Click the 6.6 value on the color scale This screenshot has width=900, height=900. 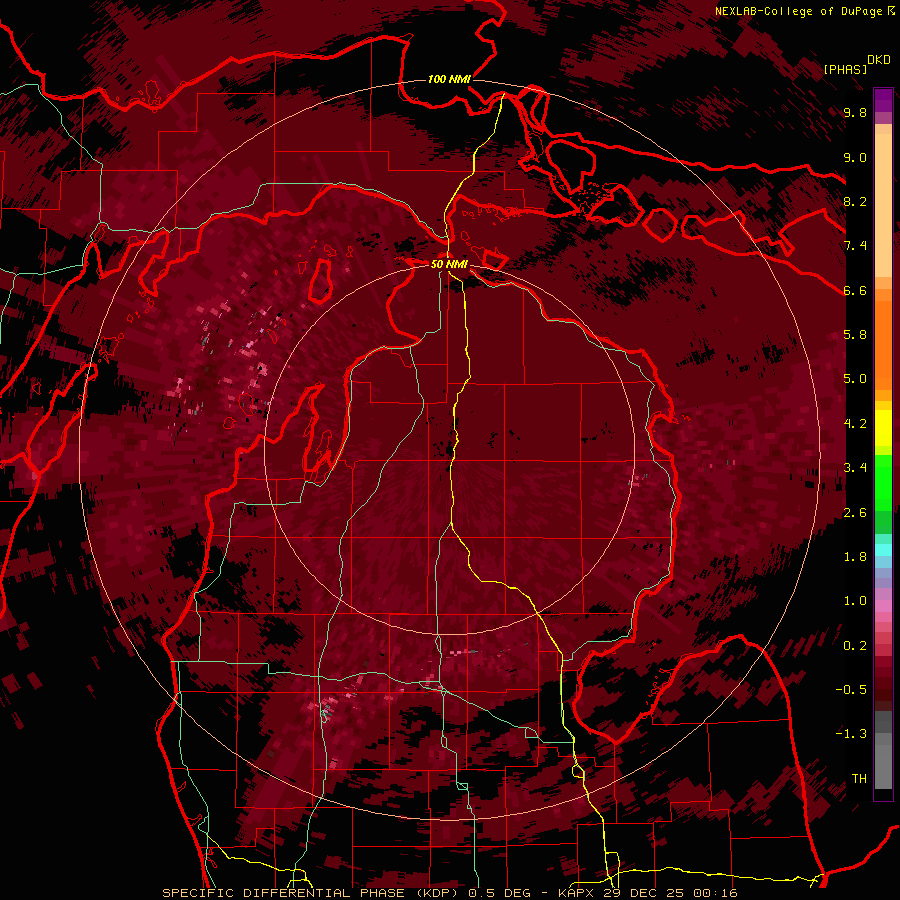[855, 290]
